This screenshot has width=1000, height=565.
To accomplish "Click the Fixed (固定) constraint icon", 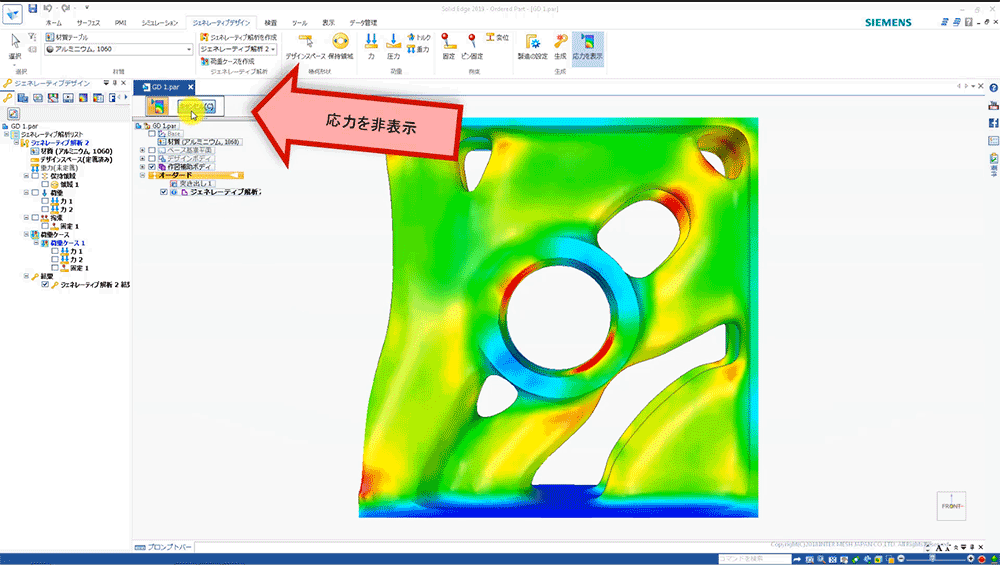I will point(448,44).
